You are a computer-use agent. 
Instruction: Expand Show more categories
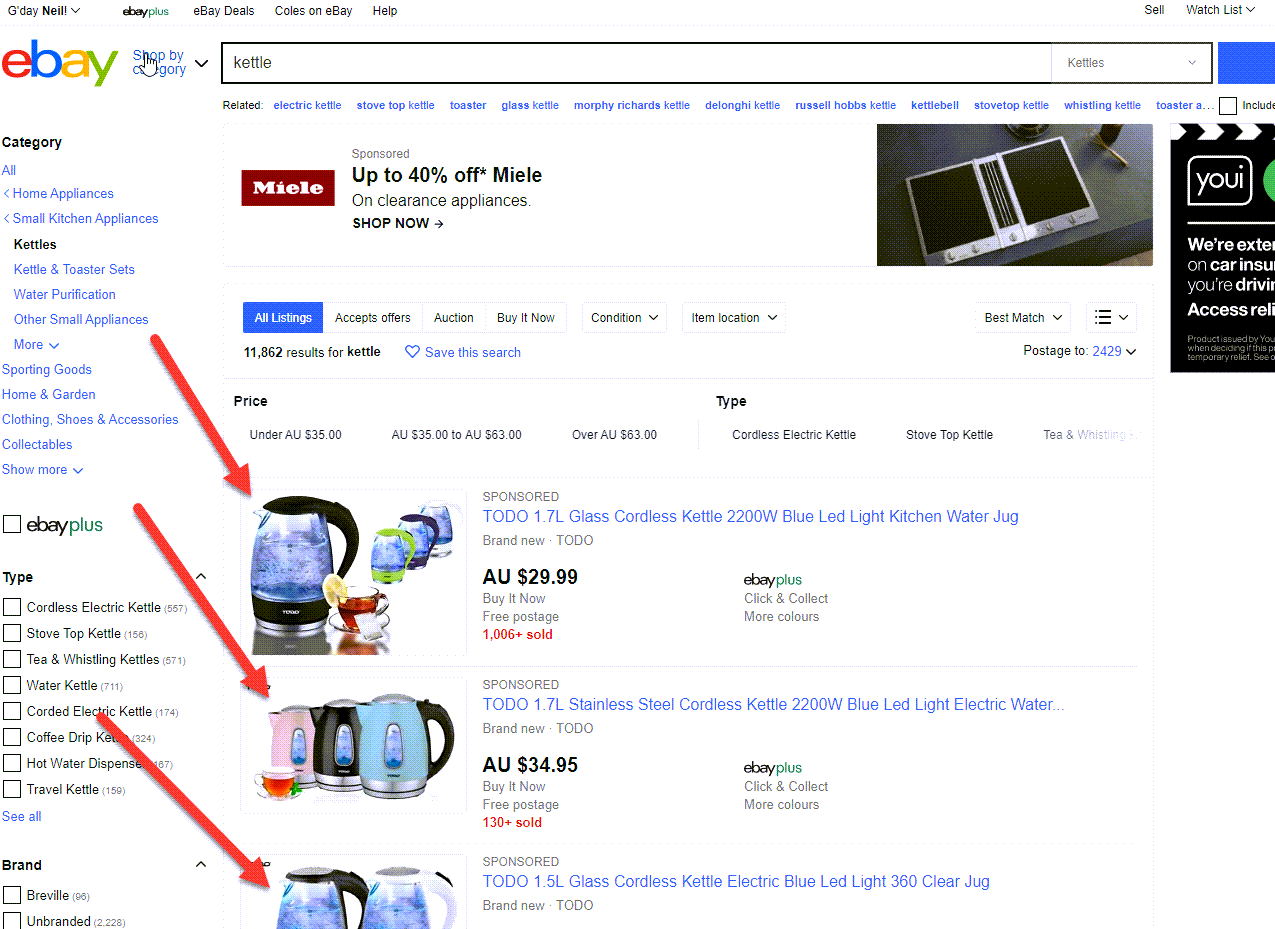point(42,469)
